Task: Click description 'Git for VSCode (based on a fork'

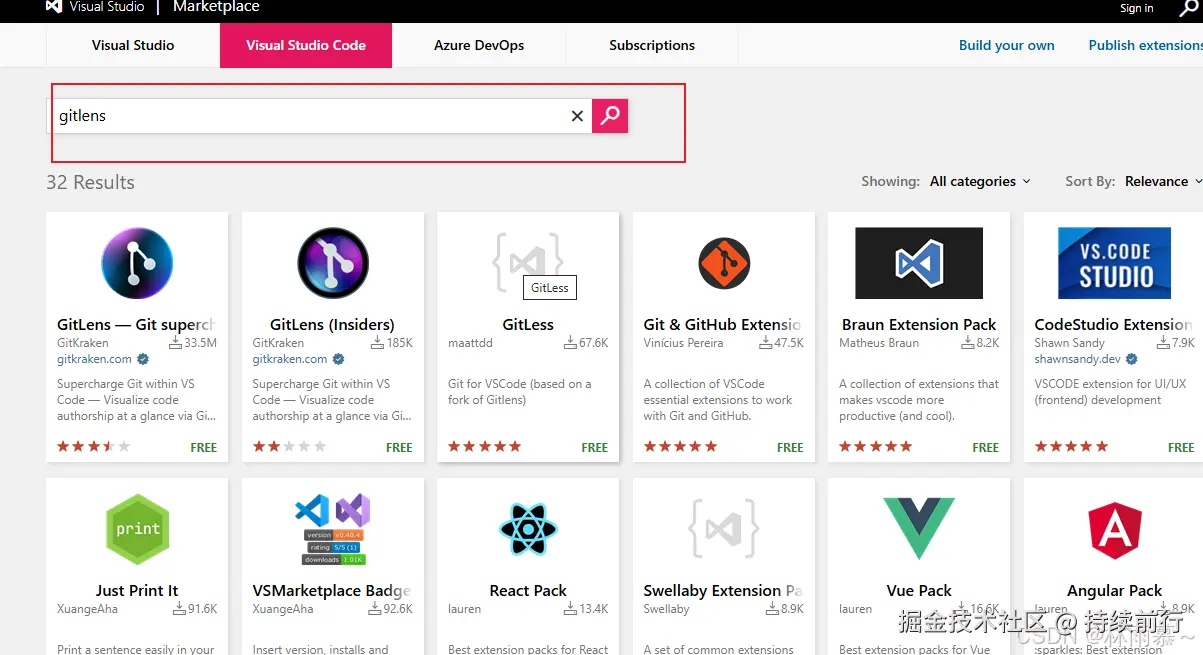Action: pos(519,392)
